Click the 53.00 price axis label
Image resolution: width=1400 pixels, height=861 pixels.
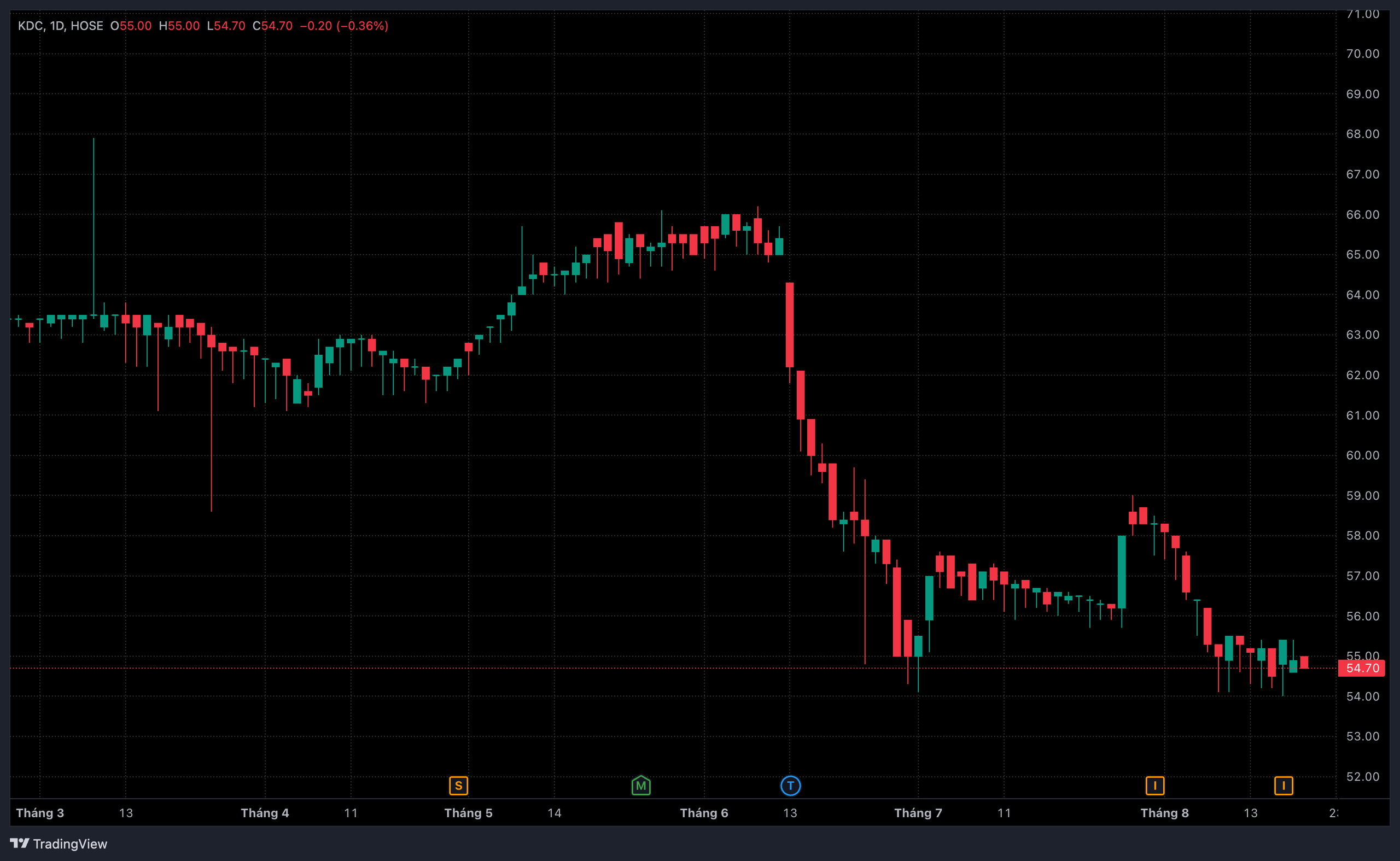coord(1362,736)
